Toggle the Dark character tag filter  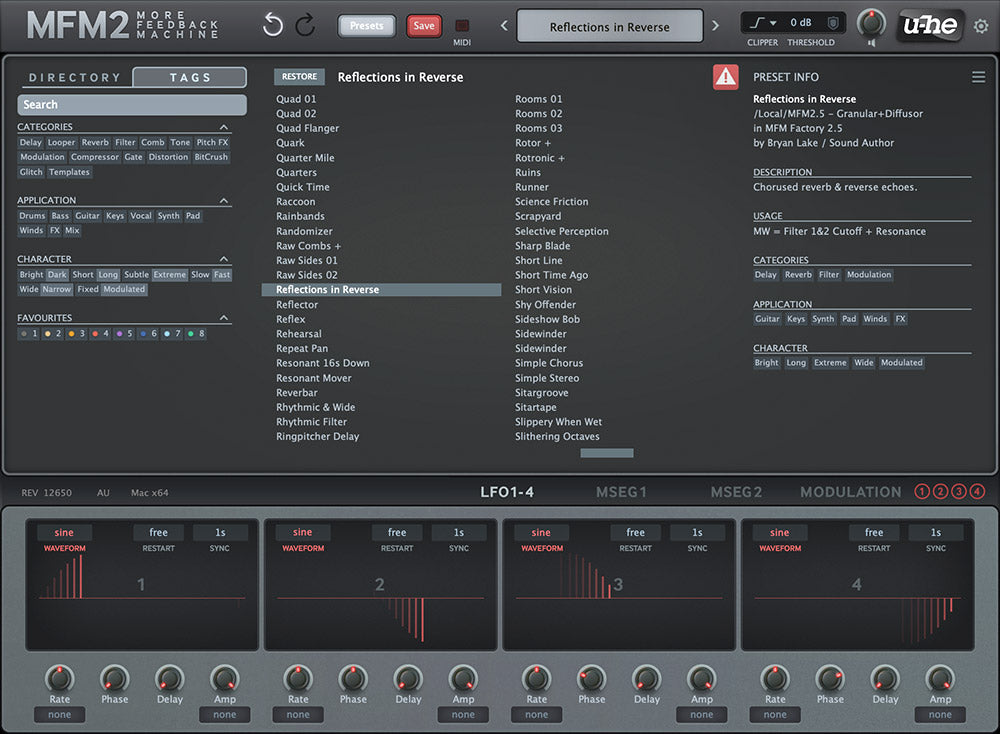(x=57, y=275)
